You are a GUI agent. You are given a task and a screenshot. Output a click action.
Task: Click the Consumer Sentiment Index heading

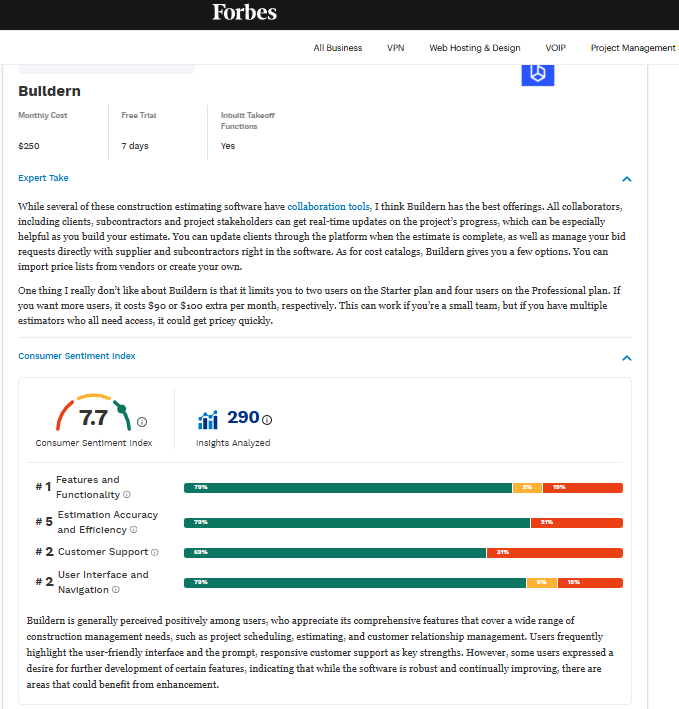click(x=77, y=356)
